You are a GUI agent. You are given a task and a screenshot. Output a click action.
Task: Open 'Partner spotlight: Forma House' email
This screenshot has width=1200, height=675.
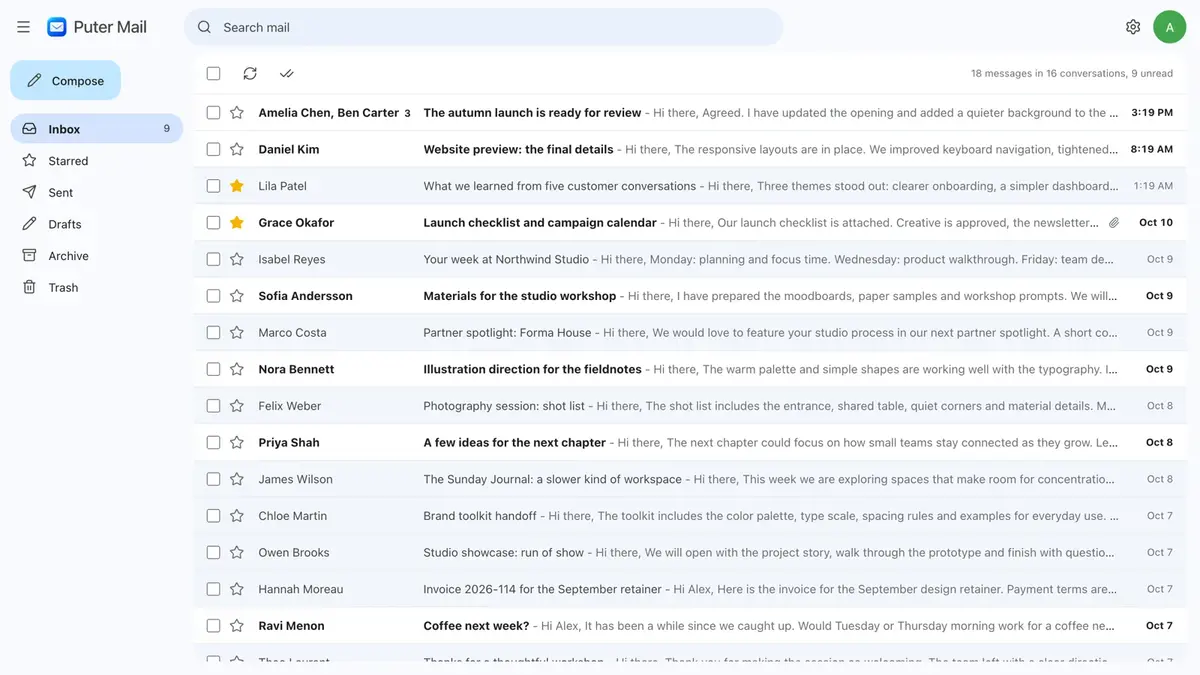(690, 333)
